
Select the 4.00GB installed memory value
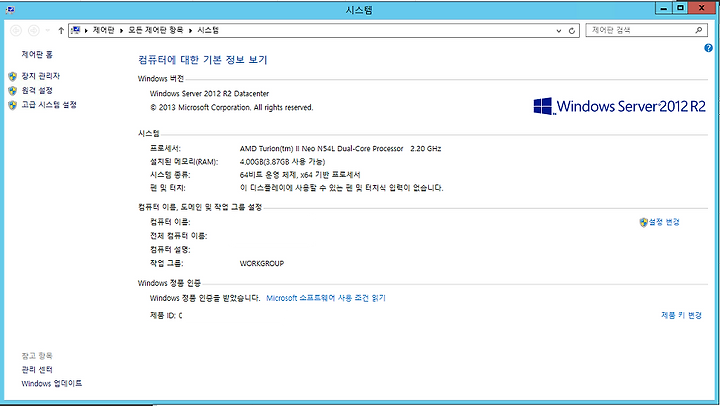pos(282,162)
